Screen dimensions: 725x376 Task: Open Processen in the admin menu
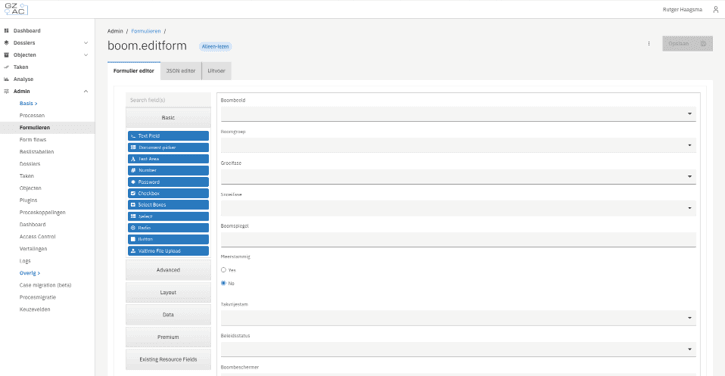click(32, 115)
